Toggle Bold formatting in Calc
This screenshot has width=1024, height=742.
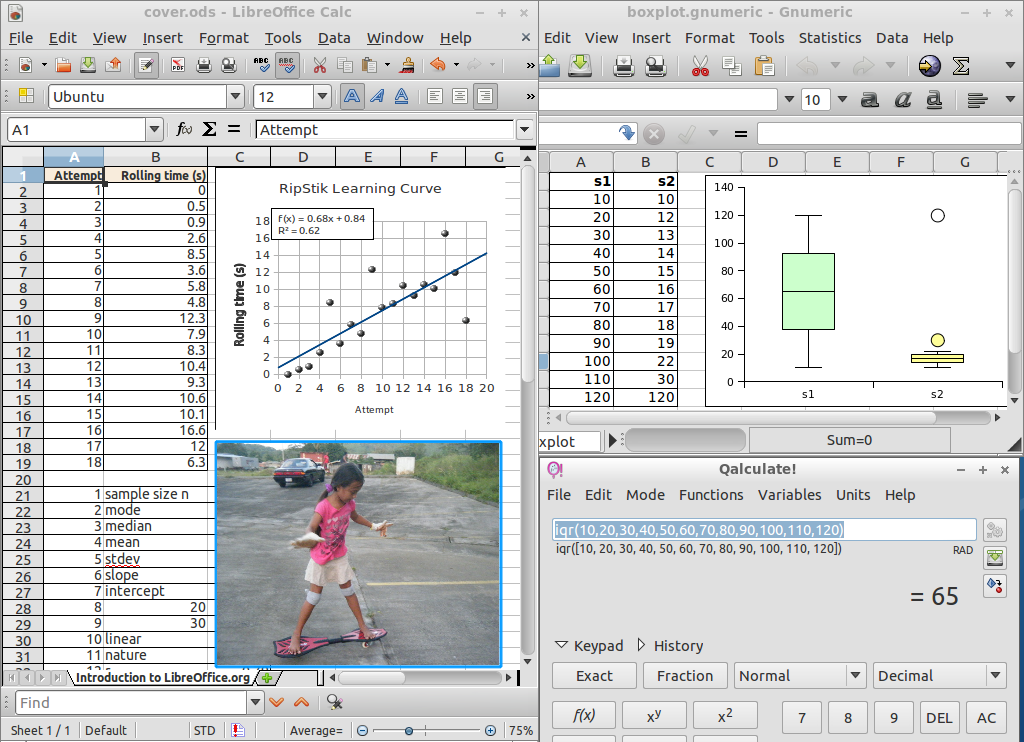coord(351,97)
